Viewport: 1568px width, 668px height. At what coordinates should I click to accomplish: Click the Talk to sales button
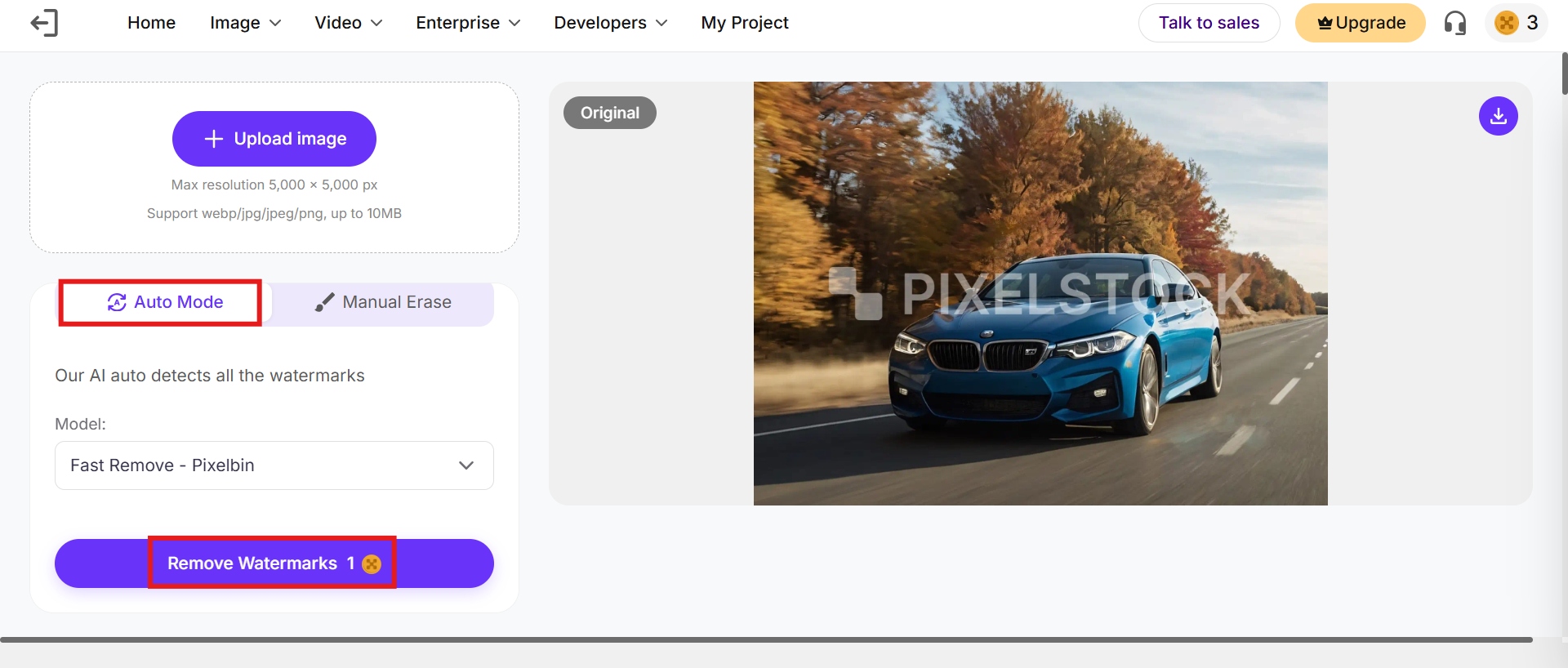pos(1209,23)
